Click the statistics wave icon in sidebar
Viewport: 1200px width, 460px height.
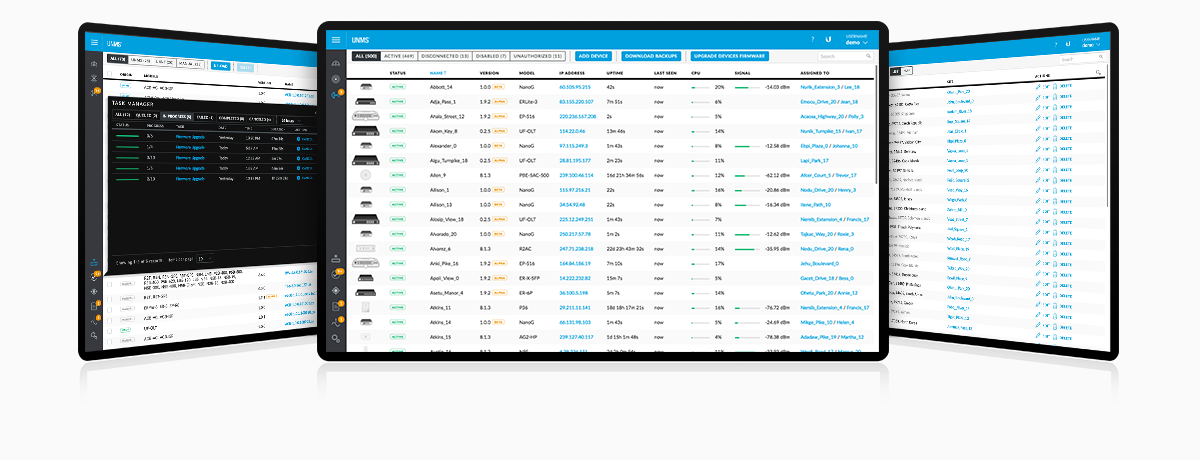pyautogui.click(x=336, y=322)
